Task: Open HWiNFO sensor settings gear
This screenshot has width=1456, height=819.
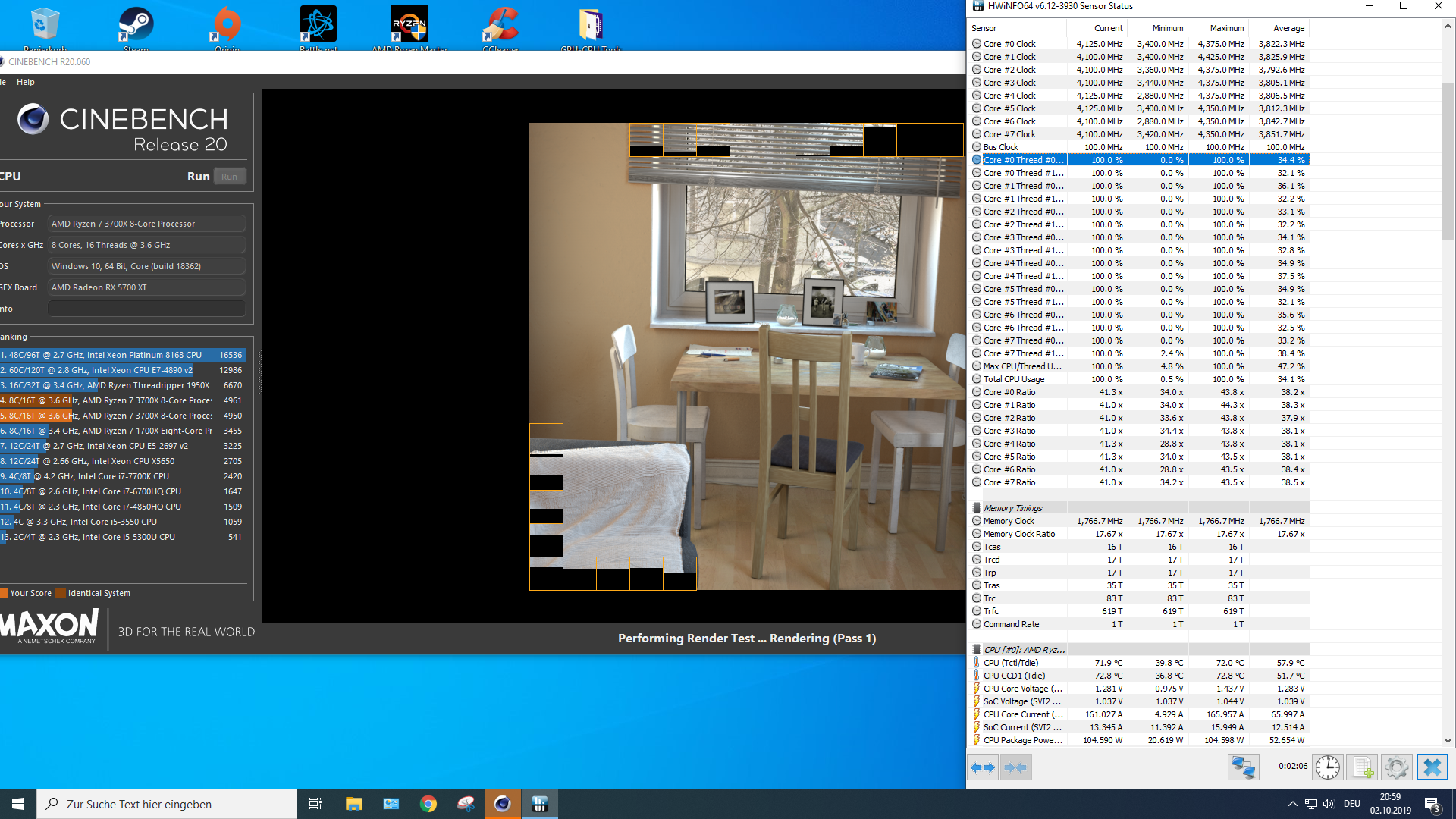Action: (x=1396, y=767)
